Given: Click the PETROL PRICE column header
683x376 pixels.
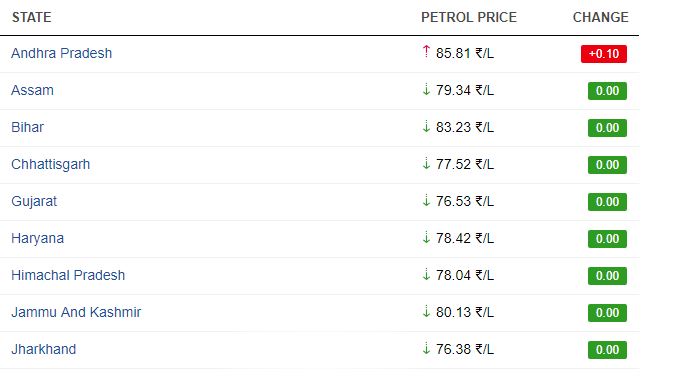Looking at the screenshot, I should pos(469,17).
